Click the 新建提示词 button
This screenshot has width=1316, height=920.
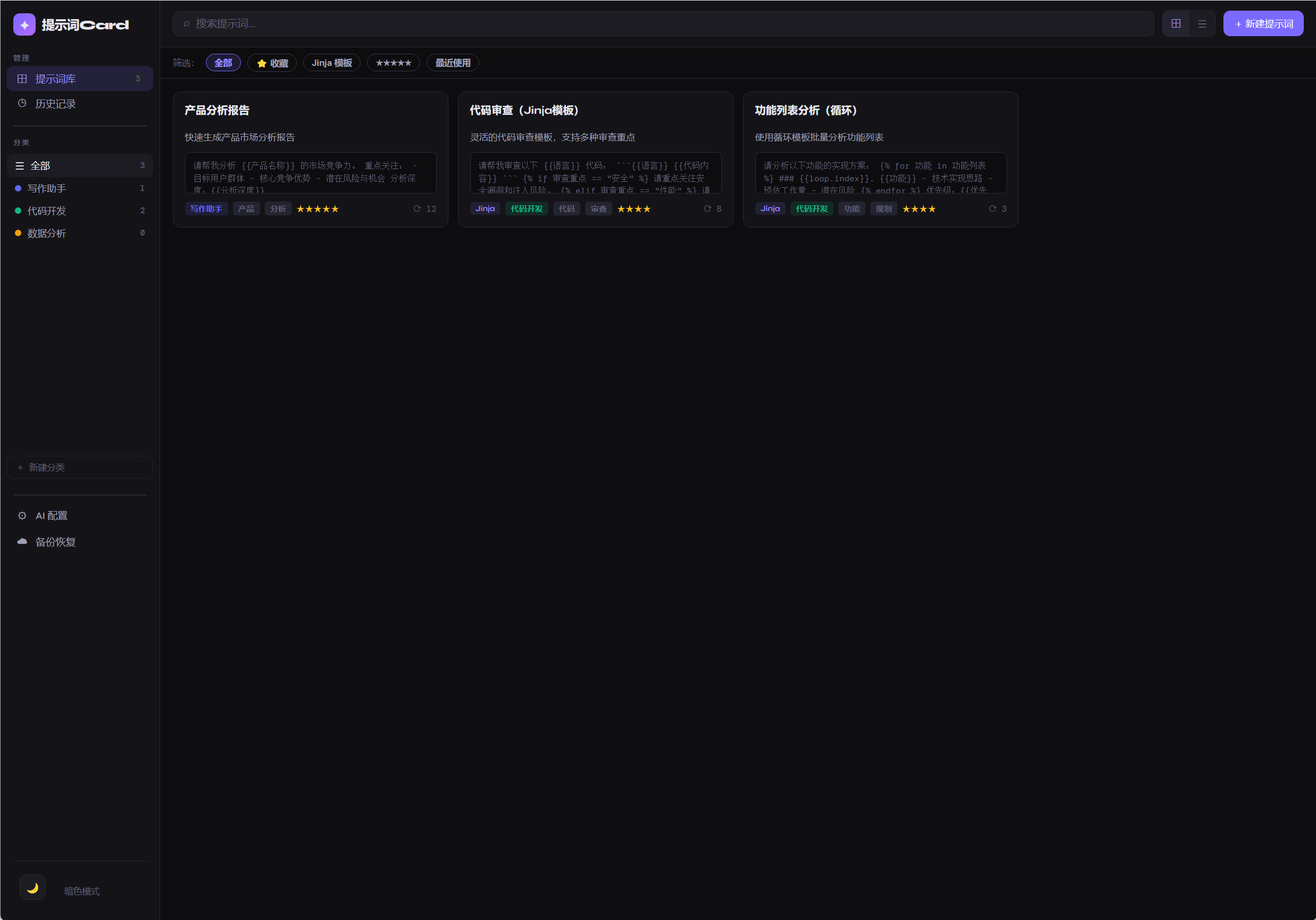click(x=1263, y=23)
